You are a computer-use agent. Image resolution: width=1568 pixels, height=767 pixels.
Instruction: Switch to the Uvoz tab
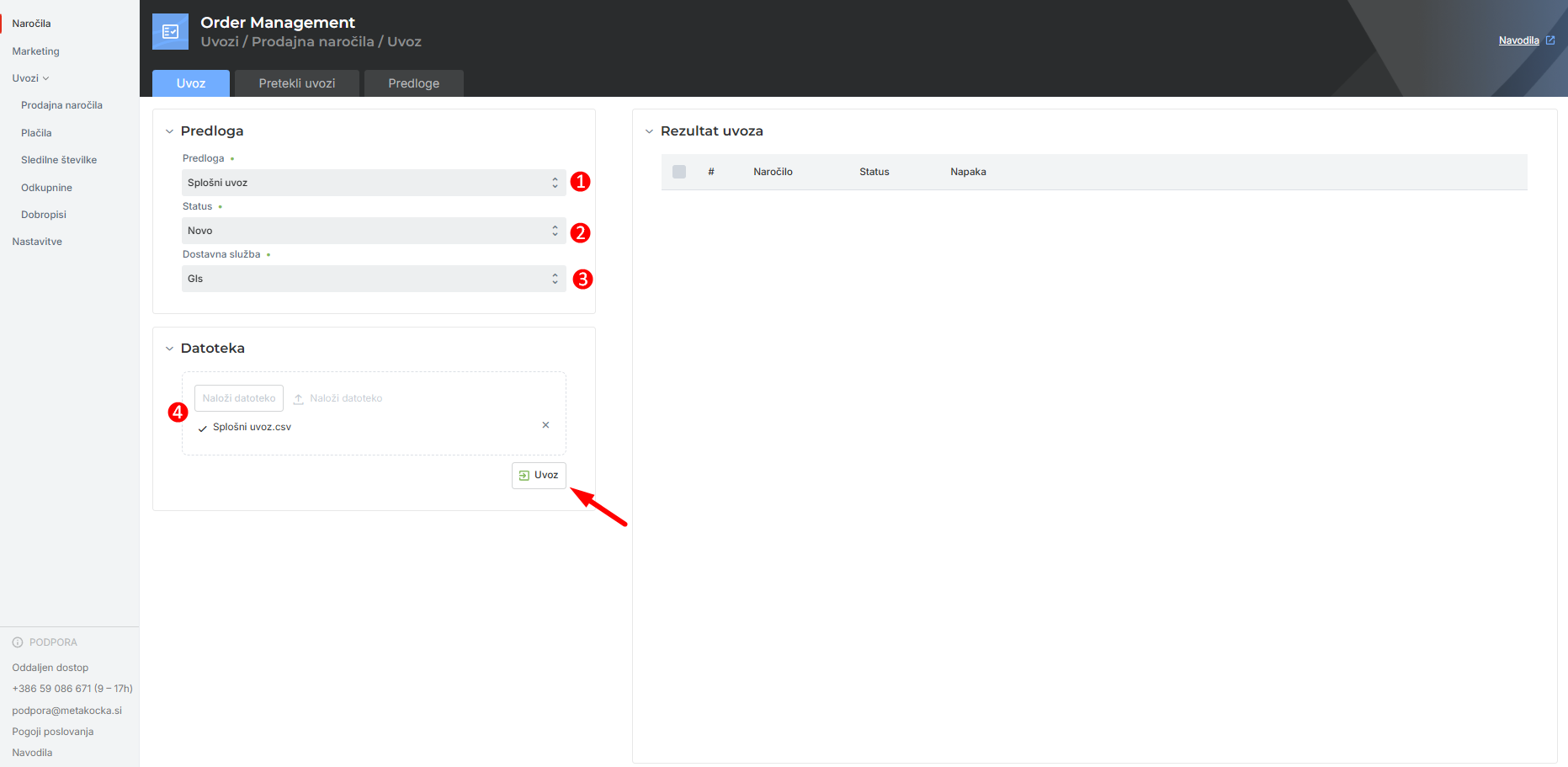[191, 83]
